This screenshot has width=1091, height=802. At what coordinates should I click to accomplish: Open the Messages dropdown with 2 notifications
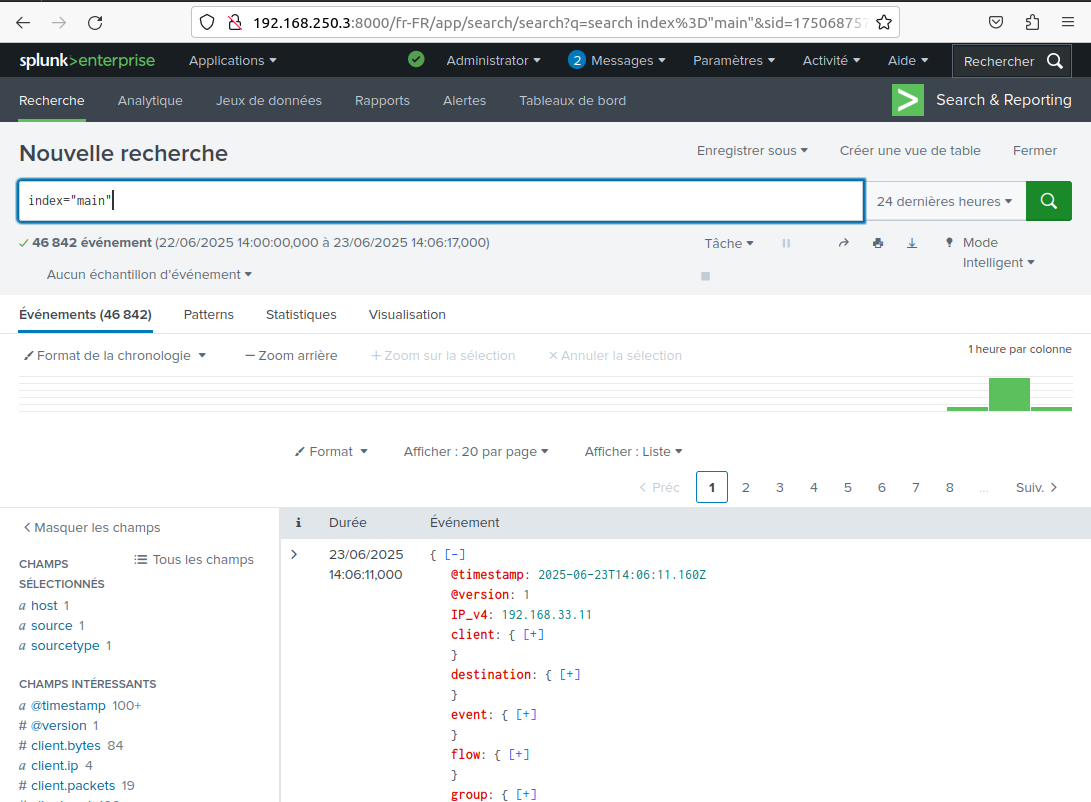pyautogui.click(x=616, y=61)
